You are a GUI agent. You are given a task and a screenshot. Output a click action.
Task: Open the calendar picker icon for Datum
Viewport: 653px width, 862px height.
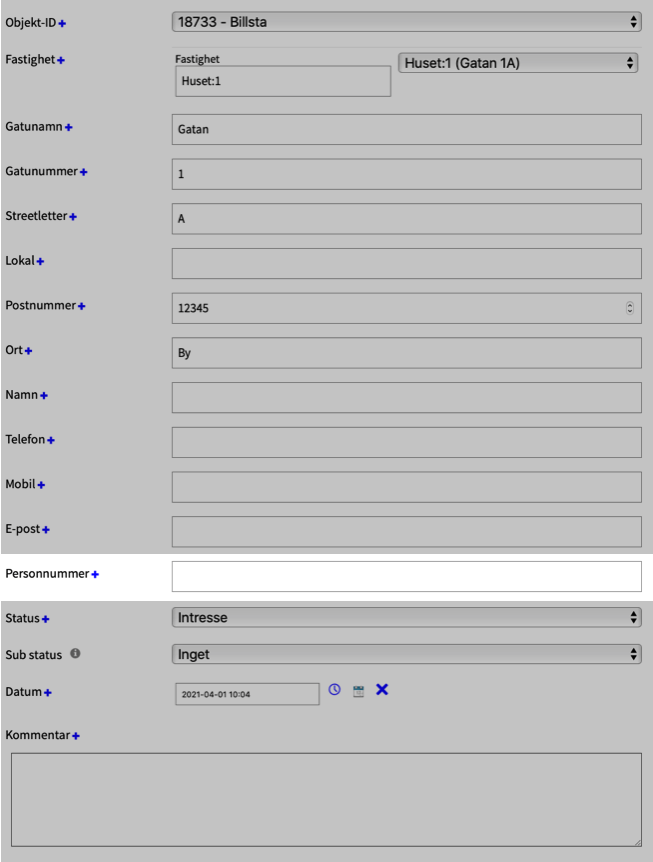(358, 691)
